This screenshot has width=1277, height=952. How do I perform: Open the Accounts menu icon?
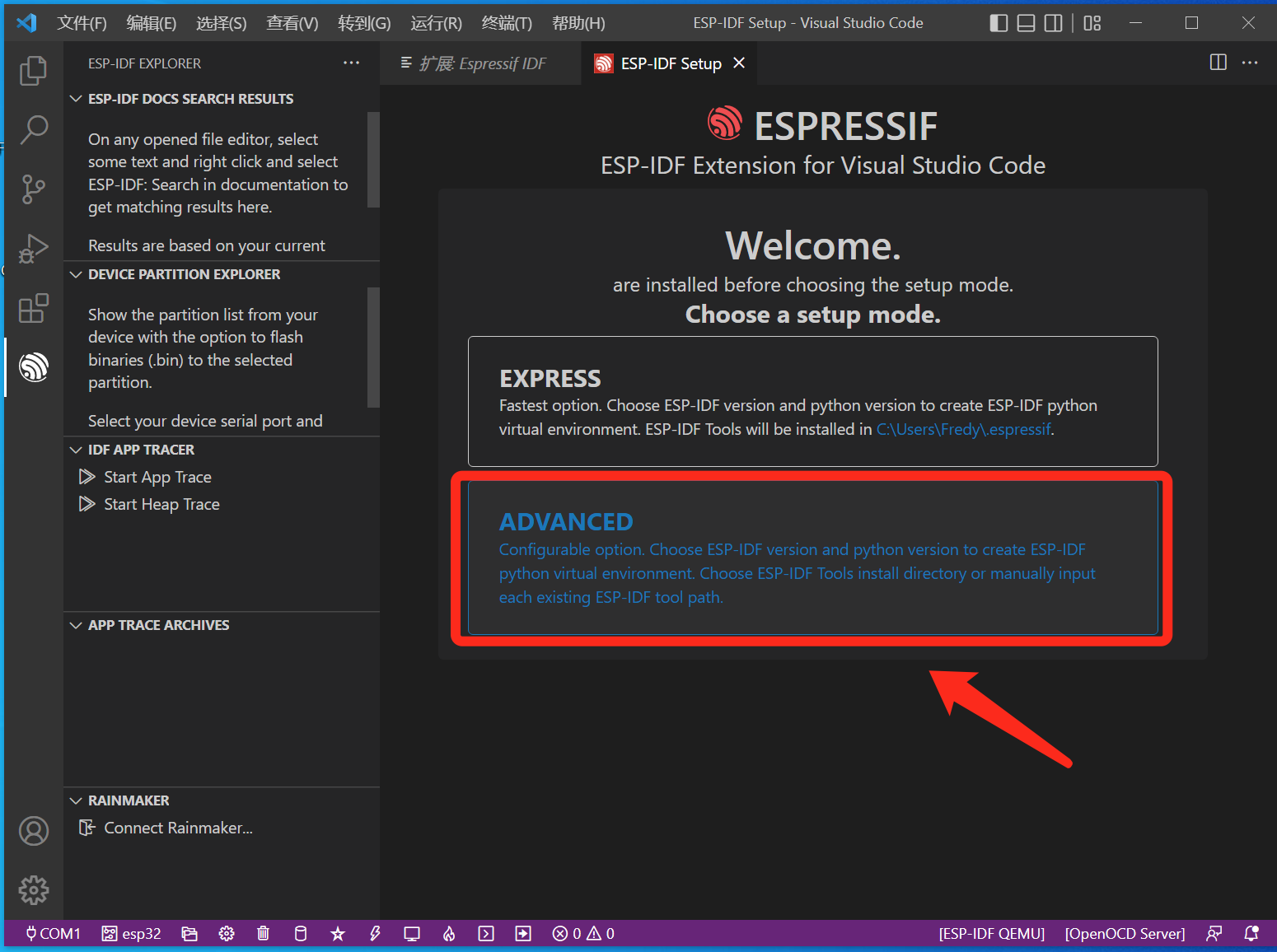pos(34,831)
